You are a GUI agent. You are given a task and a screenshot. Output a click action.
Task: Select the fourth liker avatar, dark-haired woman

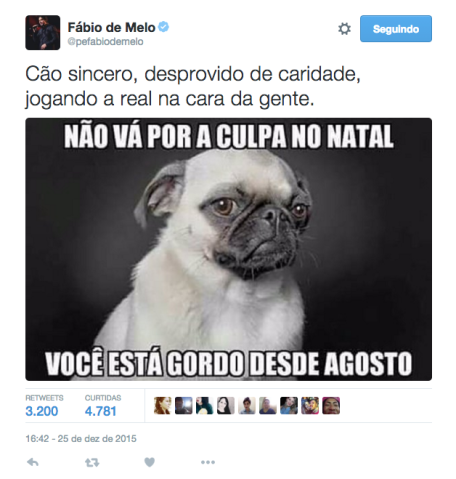226,406
